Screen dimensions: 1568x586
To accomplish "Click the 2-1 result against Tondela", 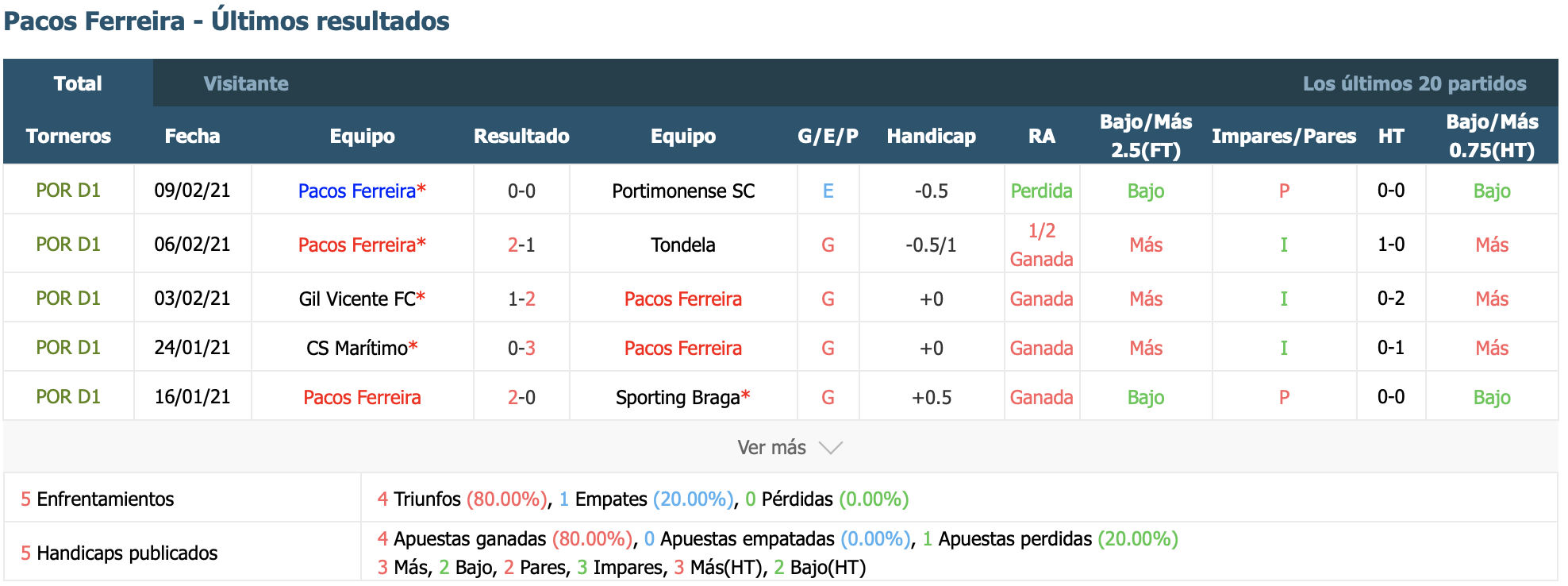I will tap(521, 245).
